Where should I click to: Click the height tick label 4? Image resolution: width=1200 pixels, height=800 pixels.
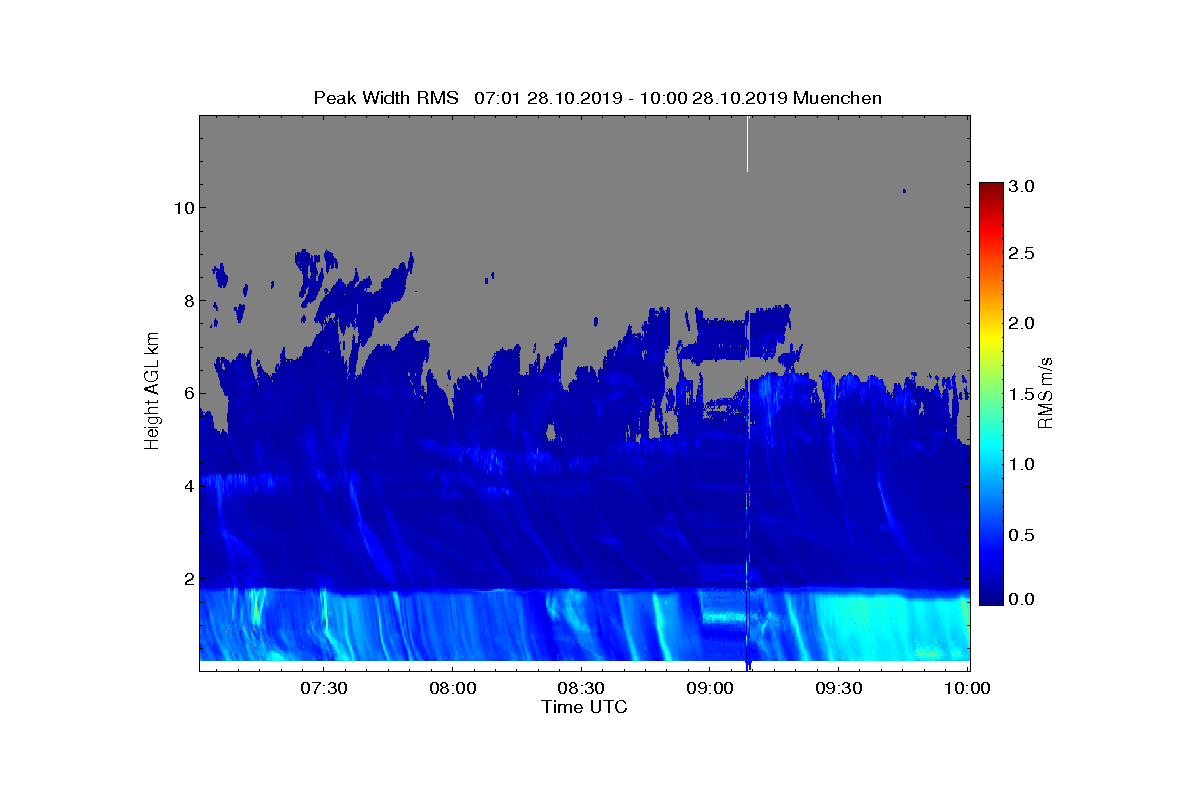coord(188,487)
